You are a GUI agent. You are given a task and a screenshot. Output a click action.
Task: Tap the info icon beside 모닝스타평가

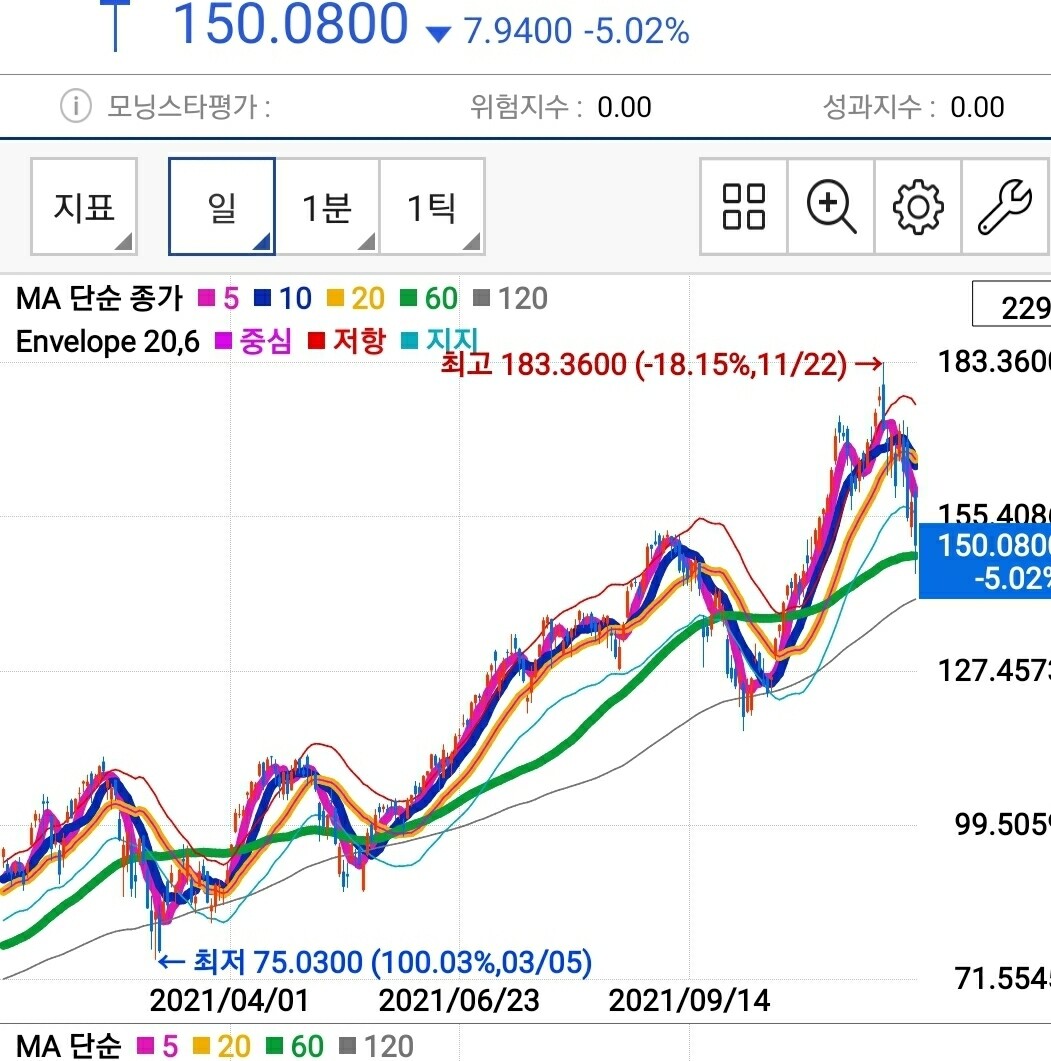tap(76, 106)
